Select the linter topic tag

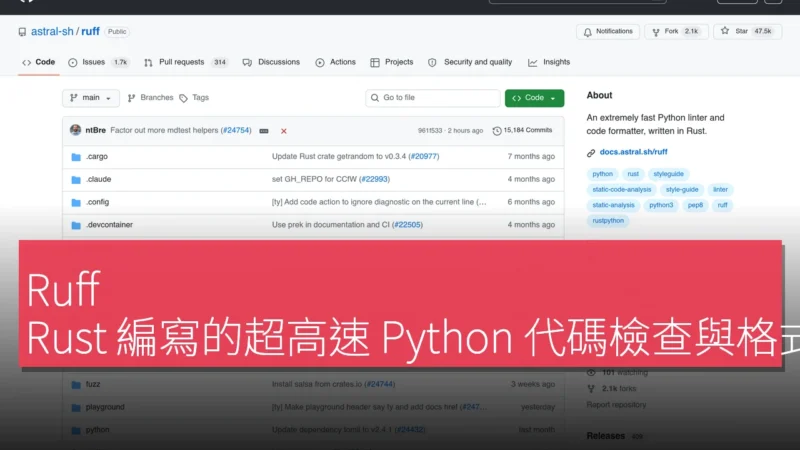point(720,190)
